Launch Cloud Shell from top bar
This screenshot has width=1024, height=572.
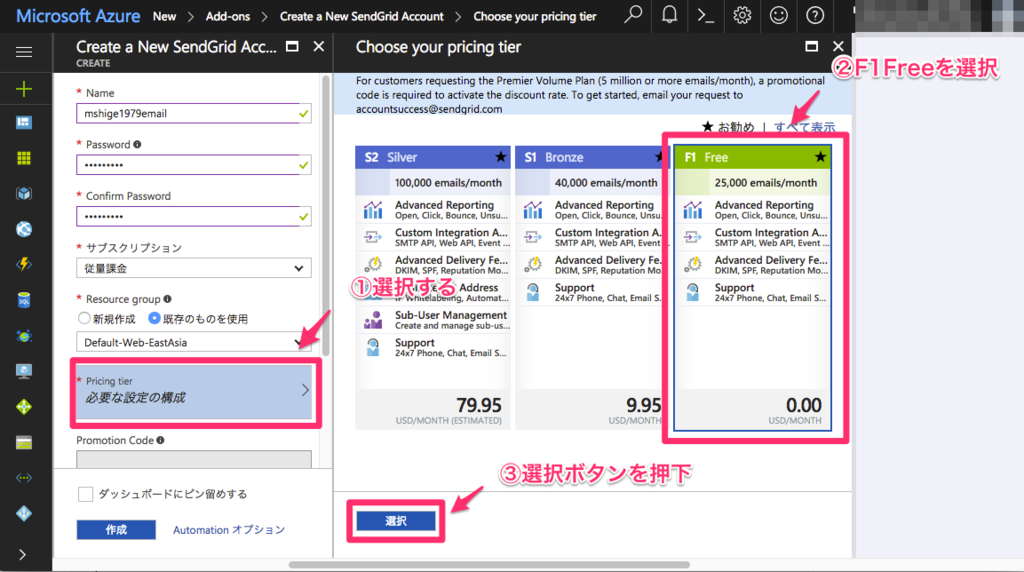pos(705,15)
